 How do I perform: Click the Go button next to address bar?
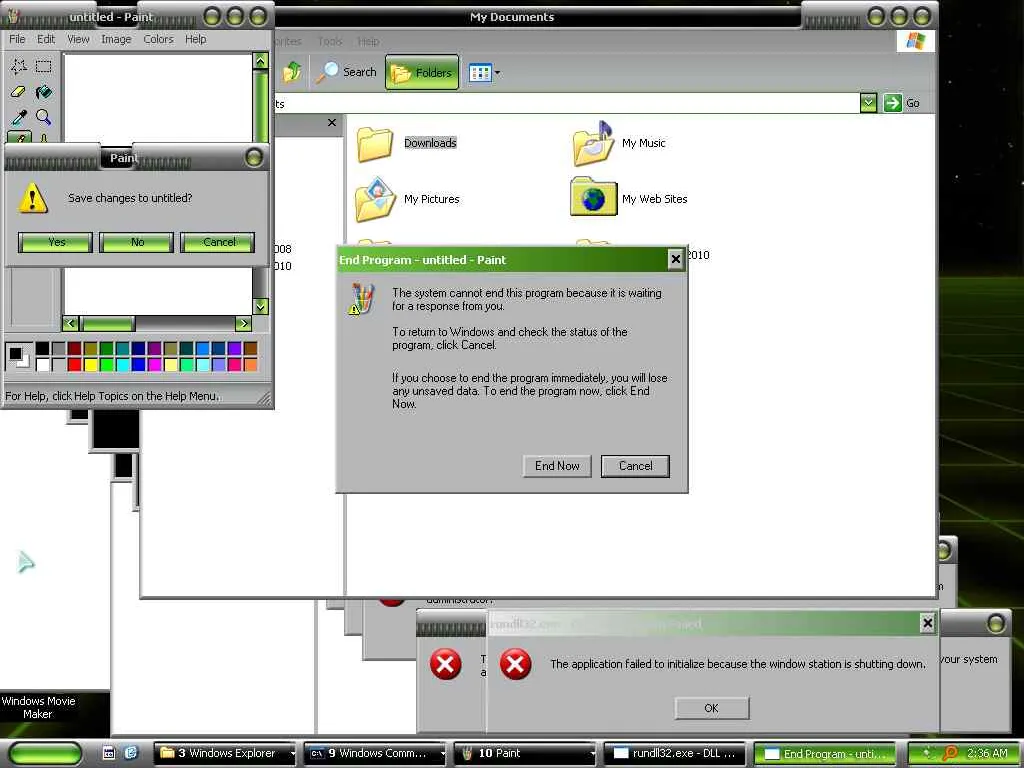(902, 103)
